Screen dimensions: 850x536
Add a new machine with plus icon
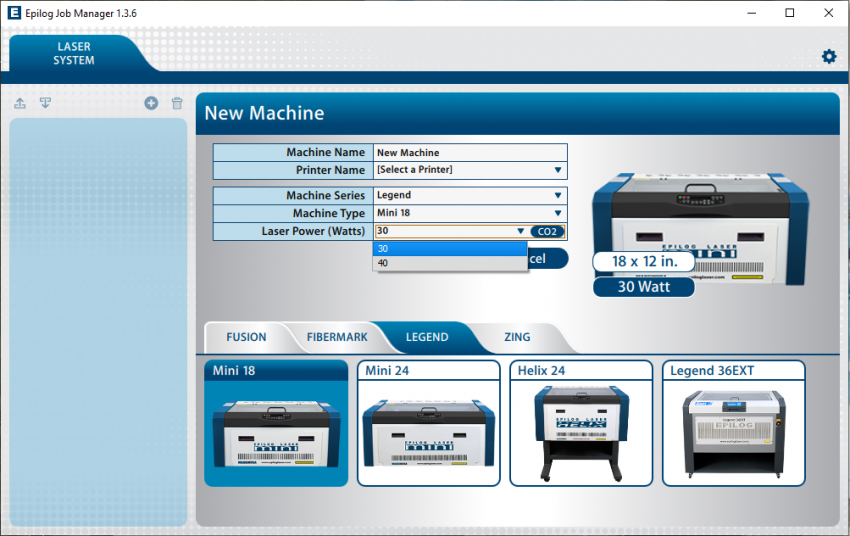[151, 103]
